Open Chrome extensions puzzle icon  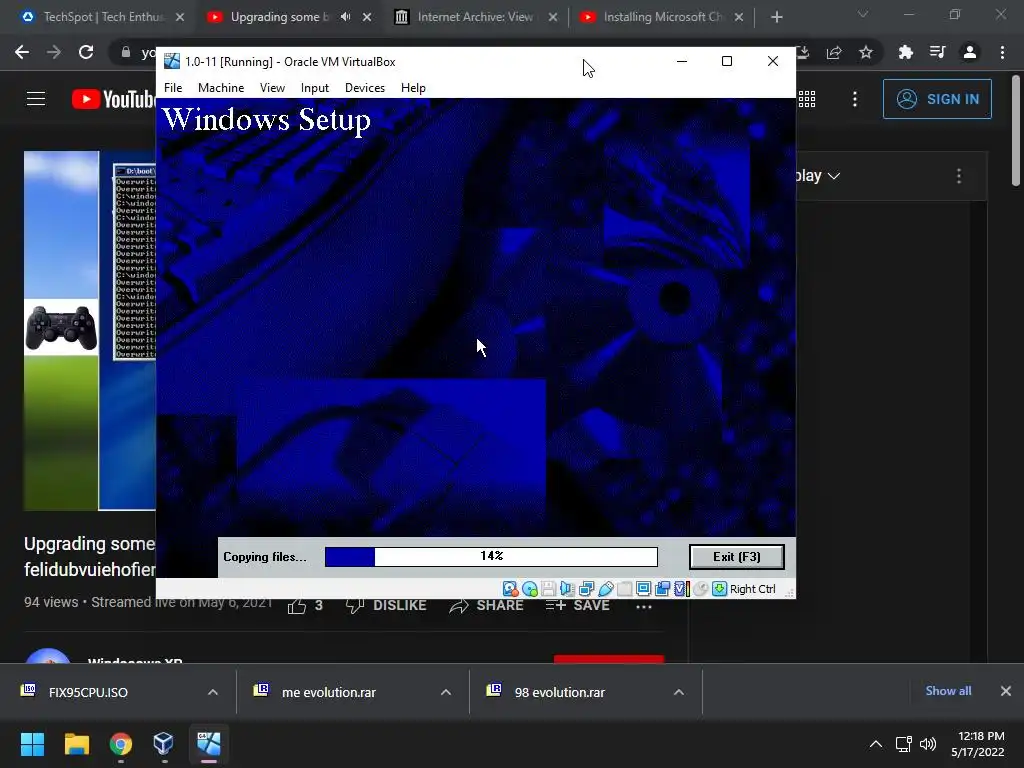click(x=905, y=52)
